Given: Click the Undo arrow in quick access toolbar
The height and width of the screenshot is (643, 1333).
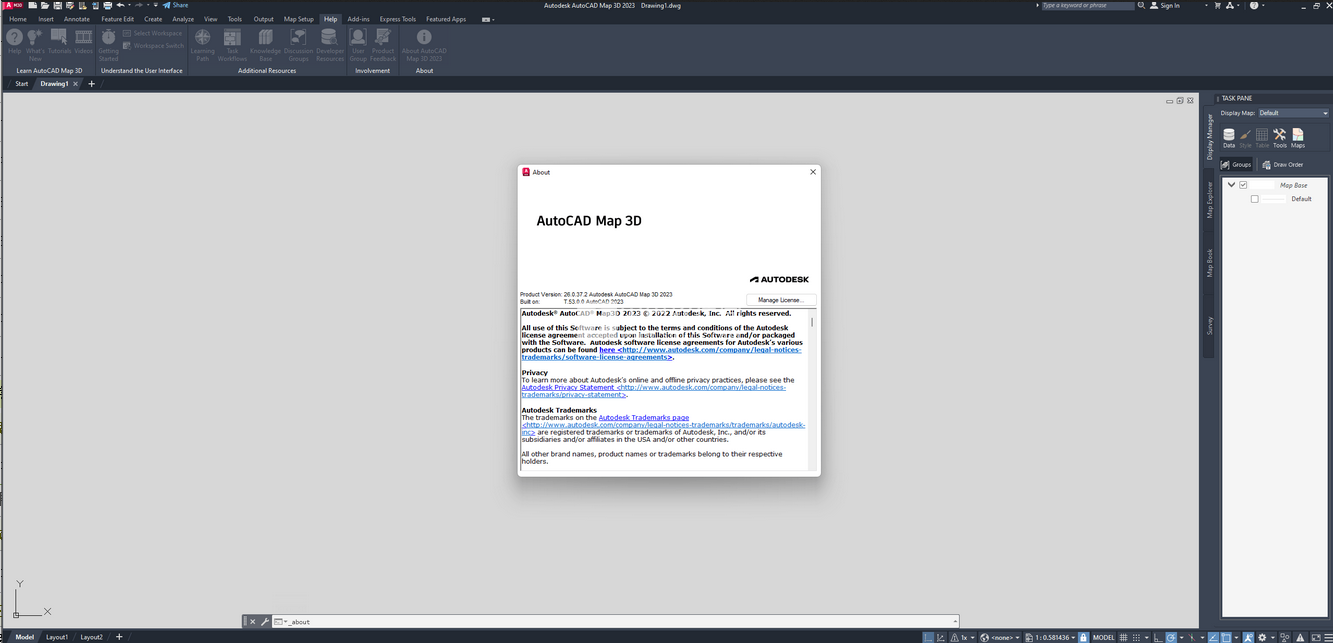Looking at the screenshot, I should [x=120, y=5].
